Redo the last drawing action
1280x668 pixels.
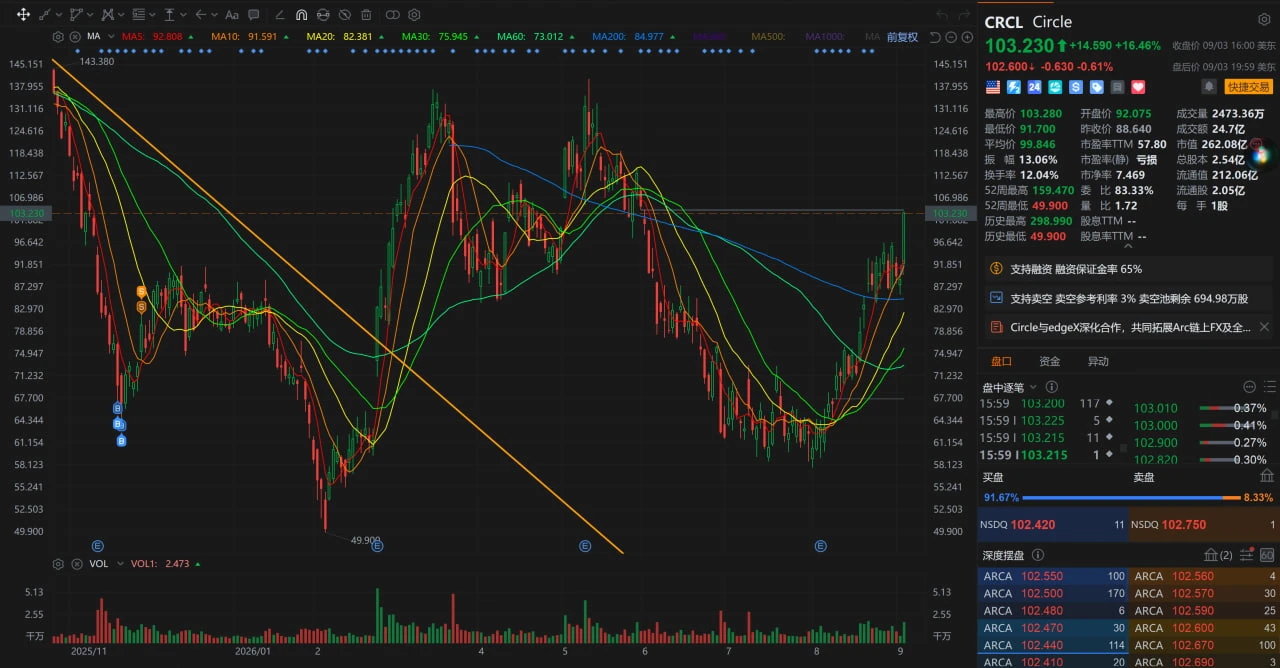pyautogui.click(x=964, y=15)
